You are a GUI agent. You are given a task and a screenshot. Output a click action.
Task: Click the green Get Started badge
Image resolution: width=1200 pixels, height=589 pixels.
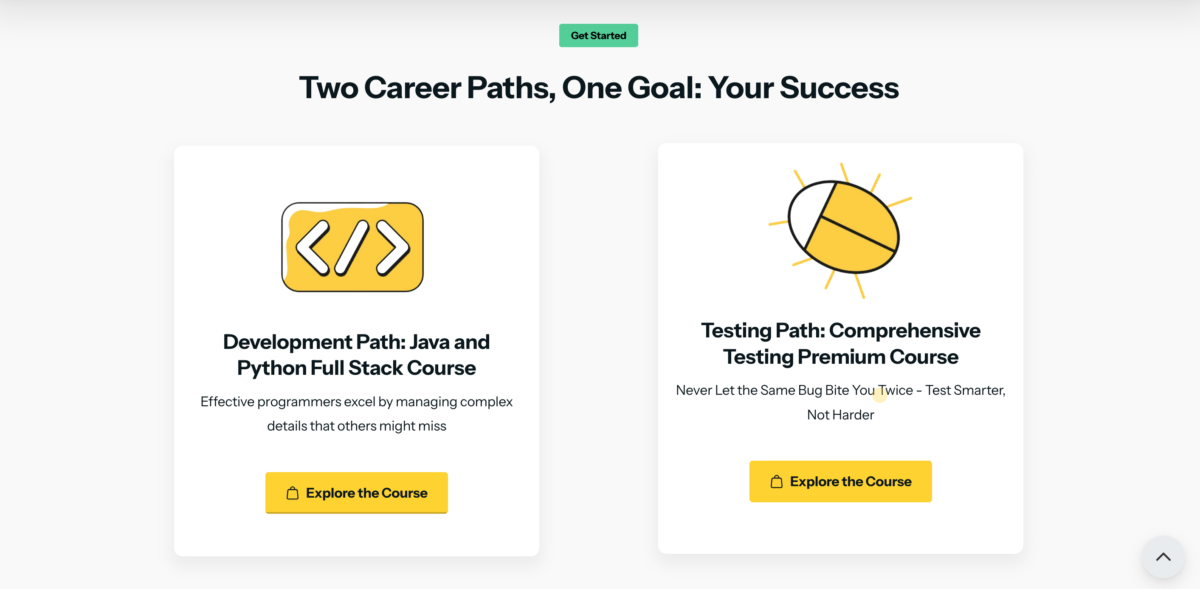598,36
